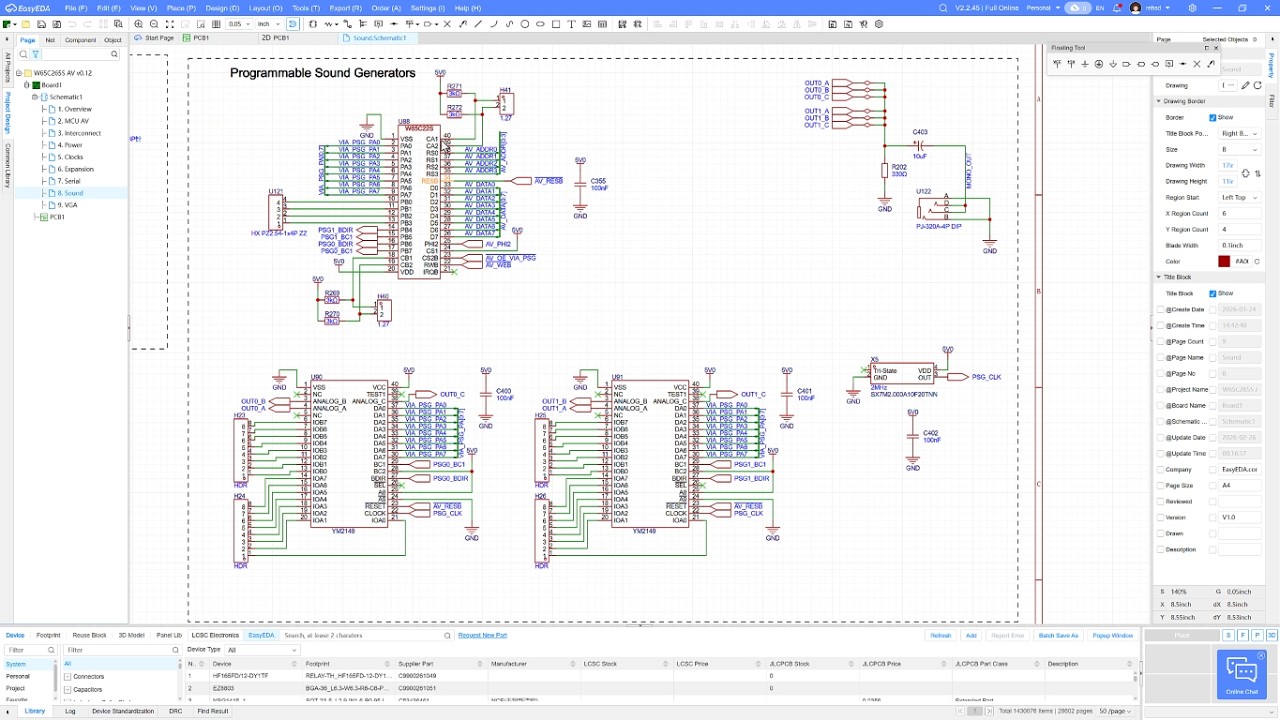Toggle the Description checkbox

tap(1161, 549)
